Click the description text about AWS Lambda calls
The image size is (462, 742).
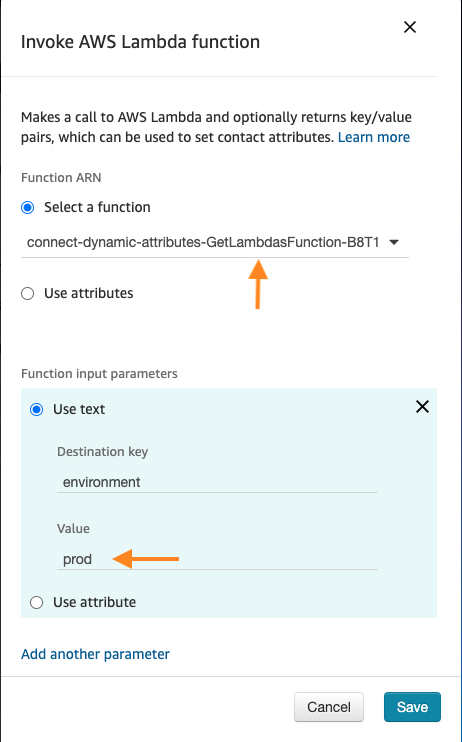coord(216,127)
